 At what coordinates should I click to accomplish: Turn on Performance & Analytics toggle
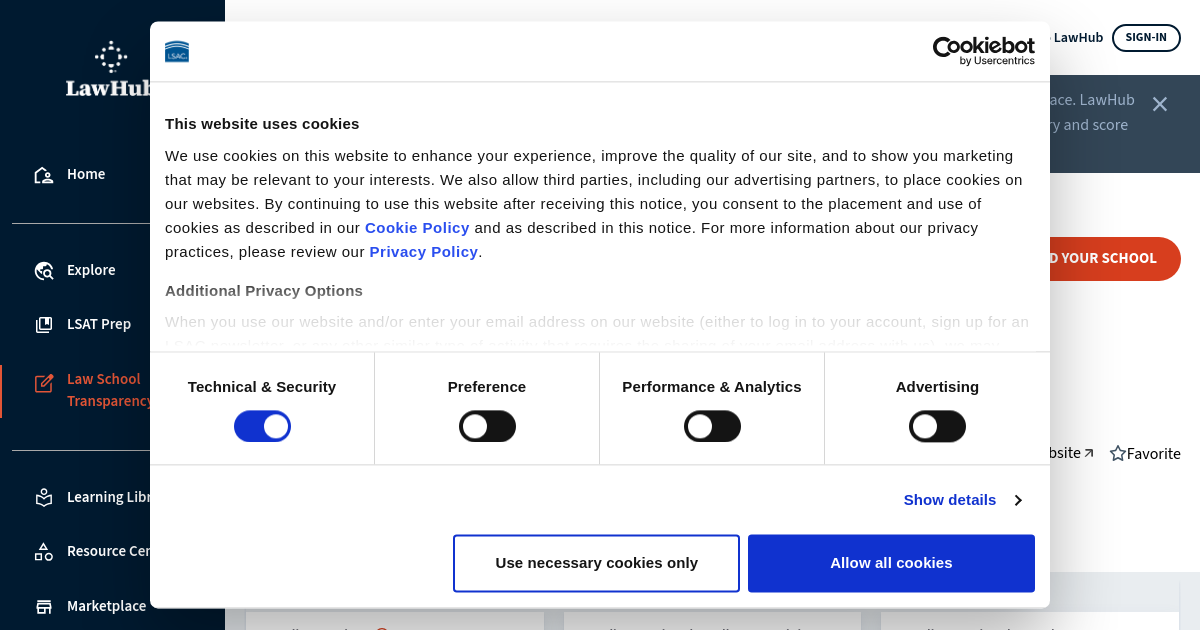pos(712,426)
